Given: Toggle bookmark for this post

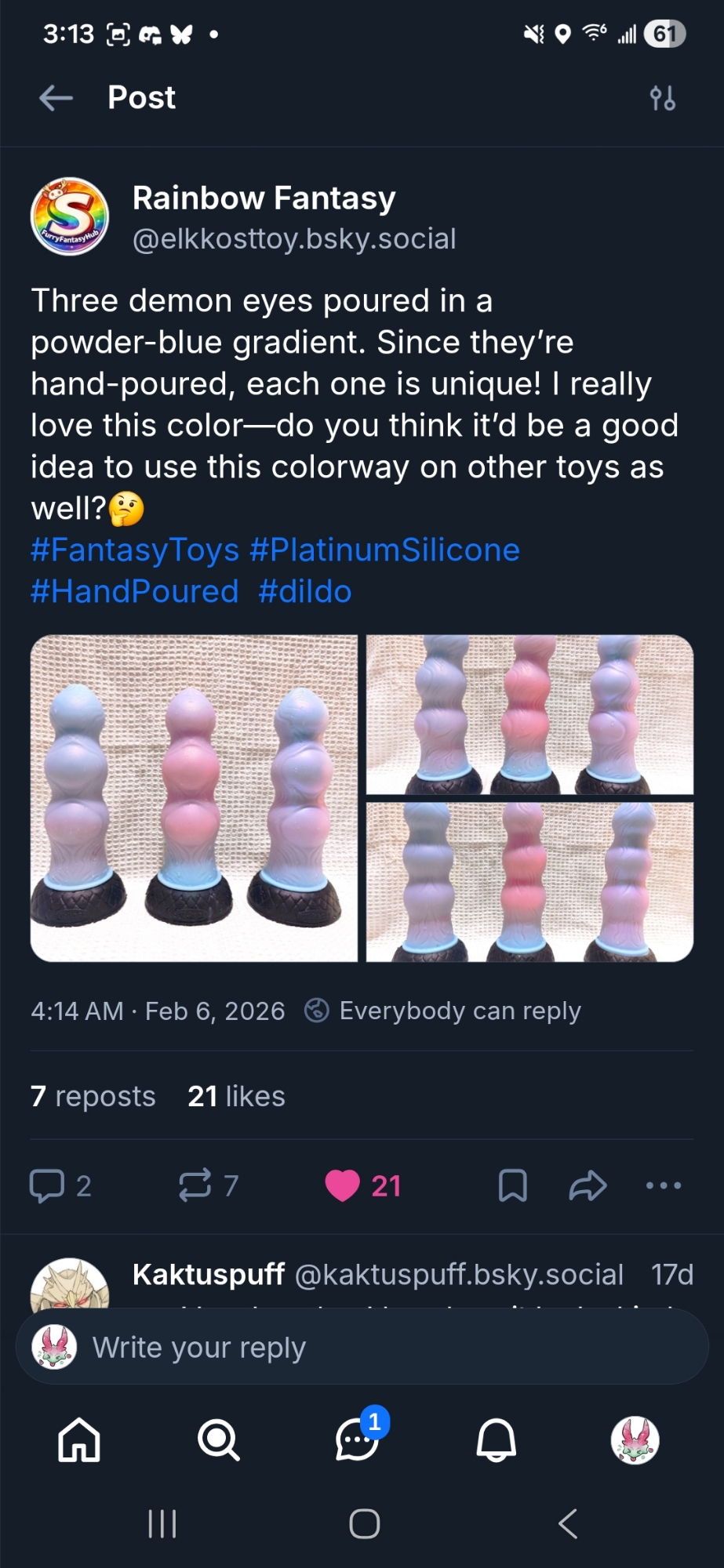Looking at the screenshot, I should (x=512, y=1185).
